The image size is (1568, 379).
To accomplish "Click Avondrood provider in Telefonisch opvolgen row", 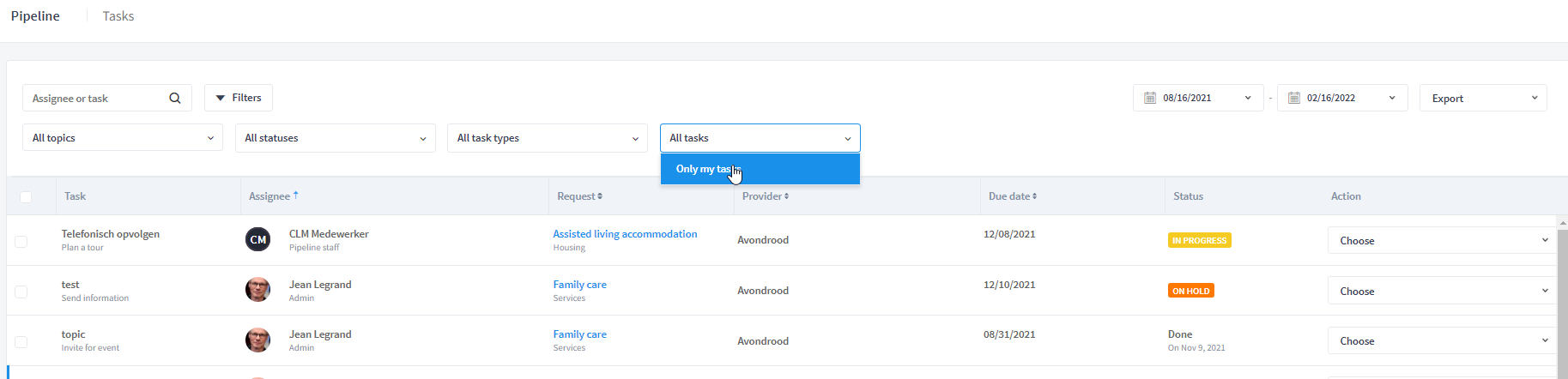I will pos(763,240).
